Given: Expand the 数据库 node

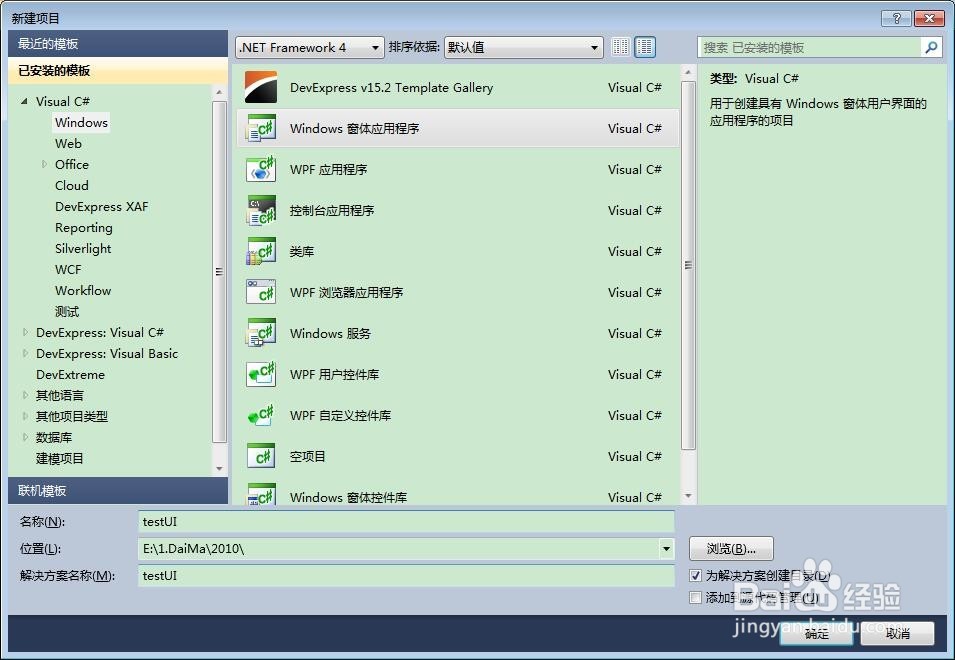Looking at the screenshot, I should (x=25, y=437).
